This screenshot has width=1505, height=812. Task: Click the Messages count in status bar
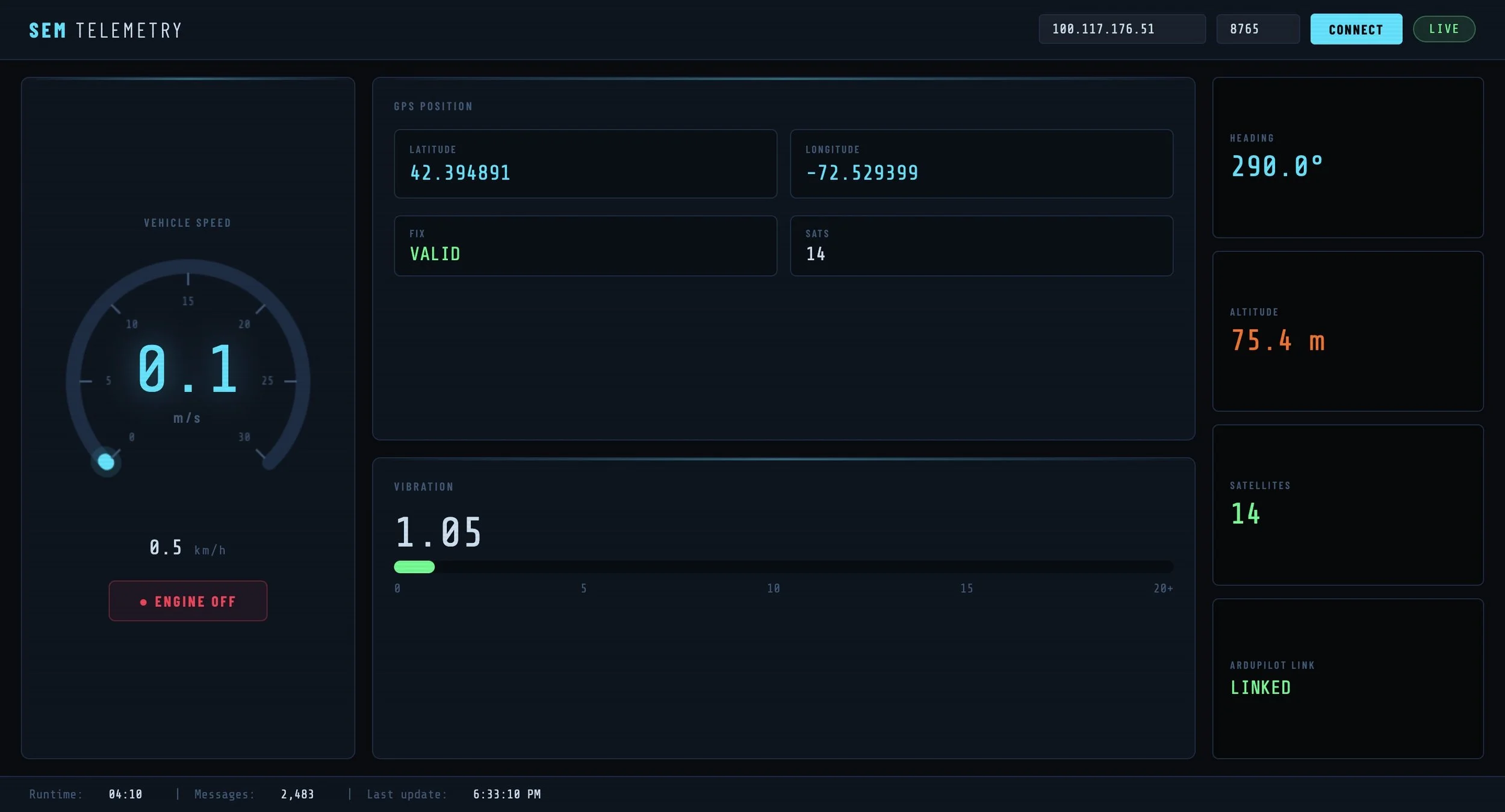pyautogui.click(x=297, y=794)
